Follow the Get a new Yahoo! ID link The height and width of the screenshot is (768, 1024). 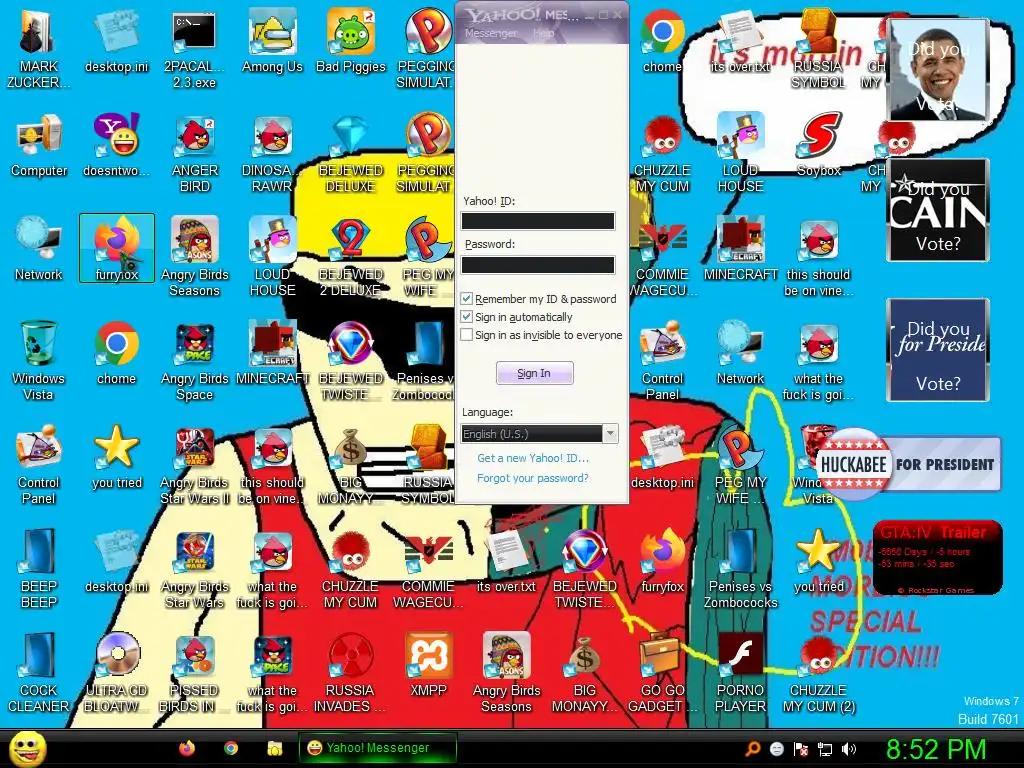point(532,458)
